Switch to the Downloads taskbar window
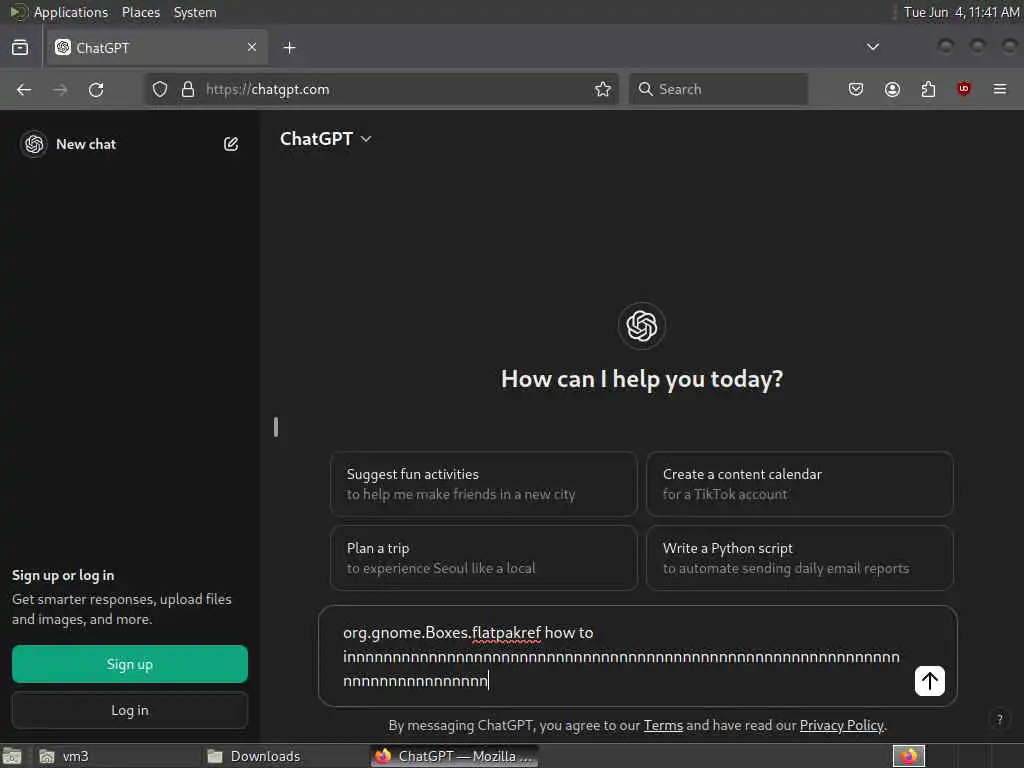 pos(284,756)
